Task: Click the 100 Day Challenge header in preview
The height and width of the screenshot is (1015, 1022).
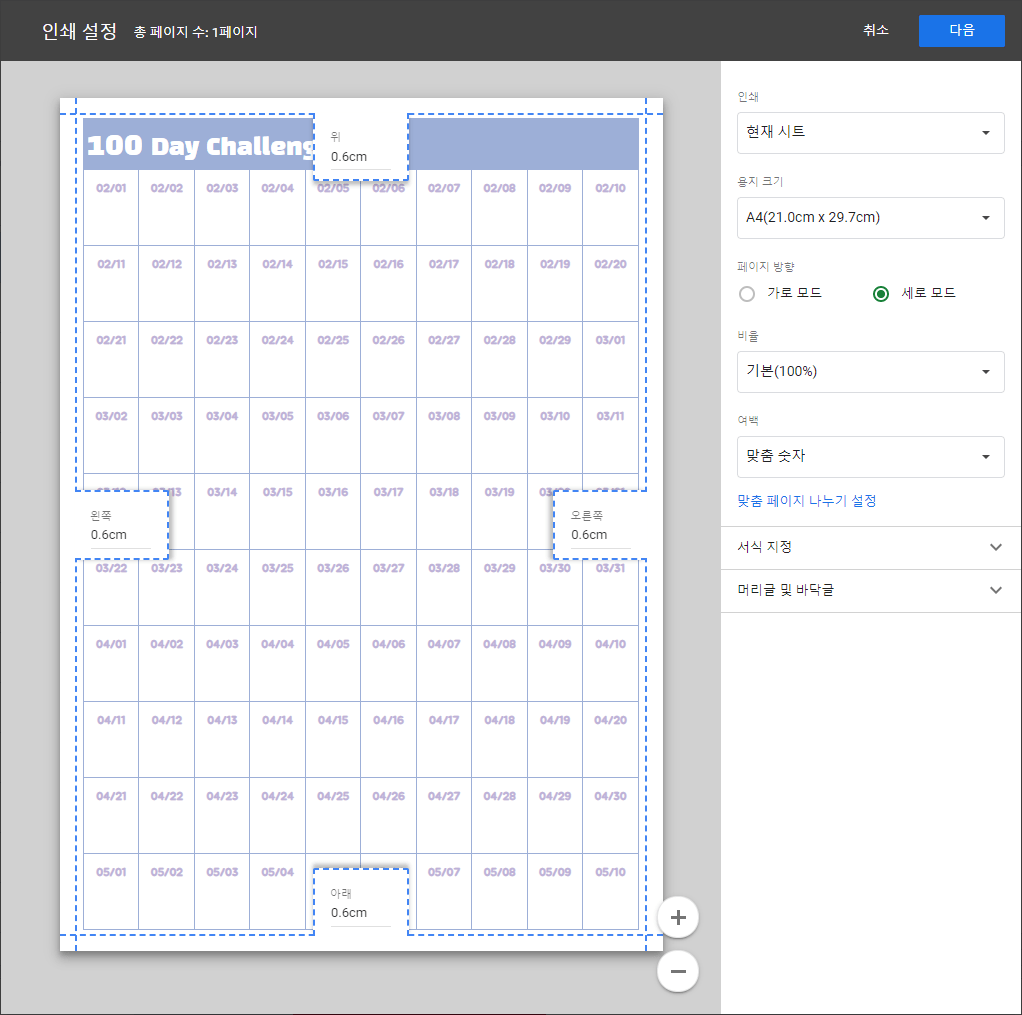Action: (x=200, y=145)
